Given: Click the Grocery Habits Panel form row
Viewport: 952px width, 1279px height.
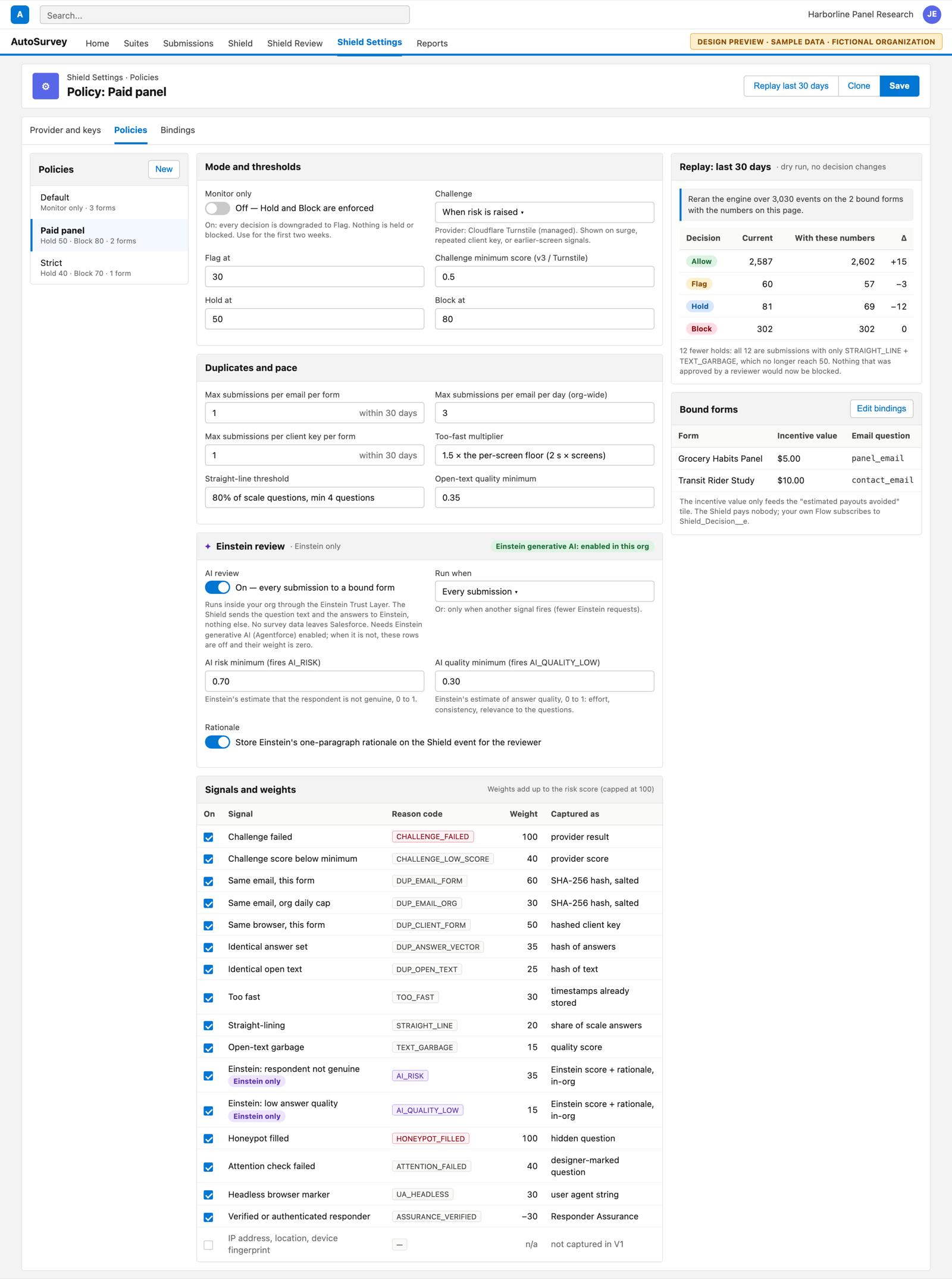Looking at the screenshot, I should 796,458.
